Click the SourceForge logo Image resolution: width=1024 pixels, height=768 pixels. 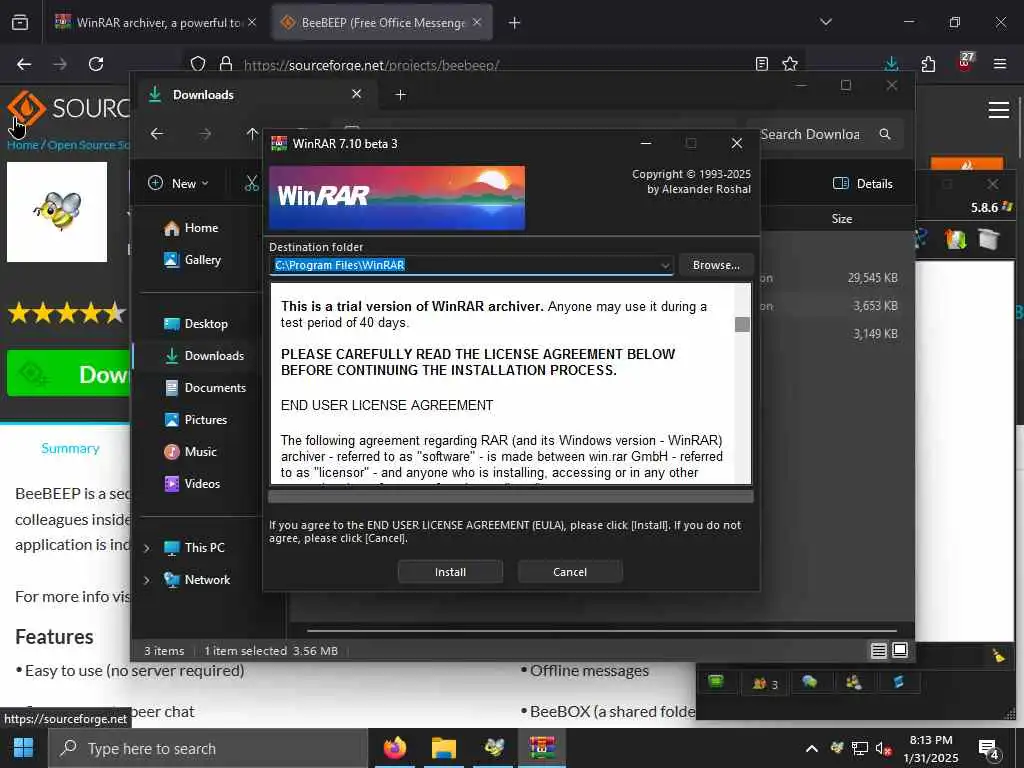click(69, 108)
